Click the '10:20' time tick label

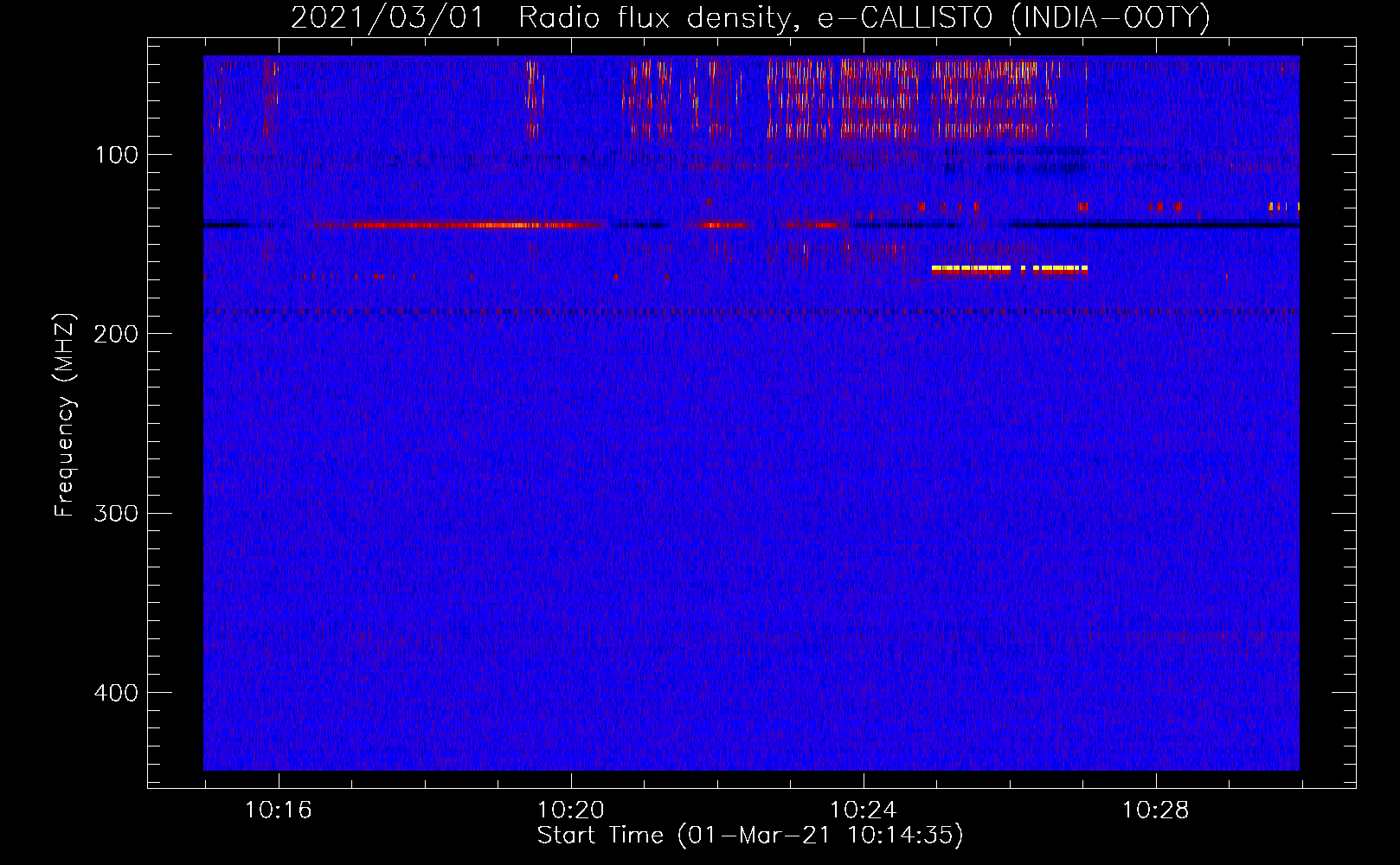click(x=571, y=811)
